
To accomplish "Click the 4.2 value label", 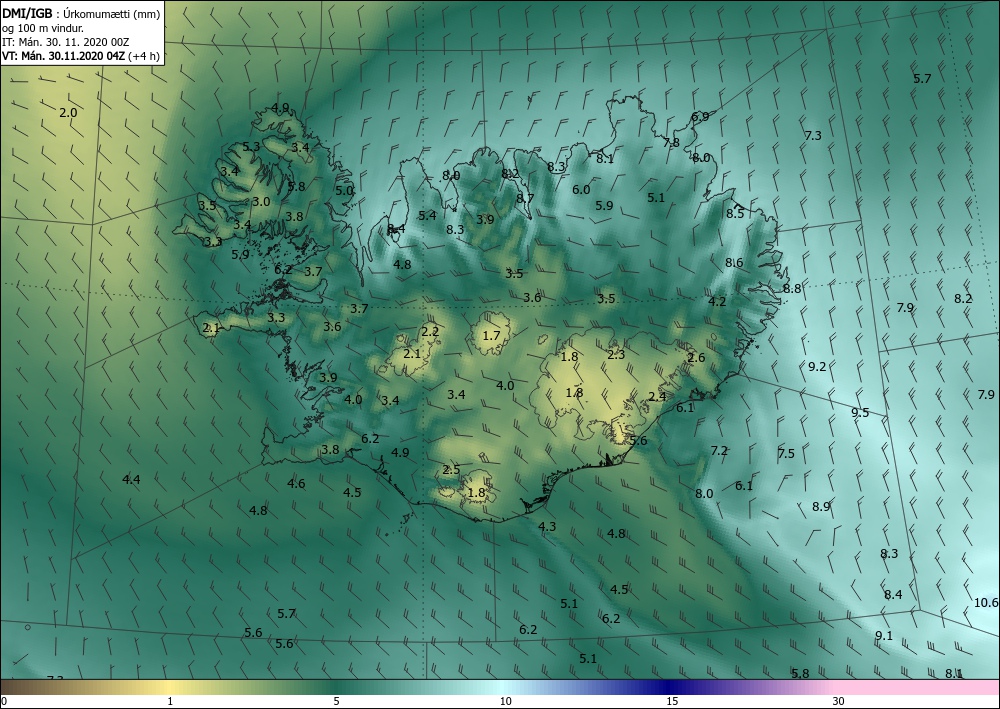I will 717,302.
